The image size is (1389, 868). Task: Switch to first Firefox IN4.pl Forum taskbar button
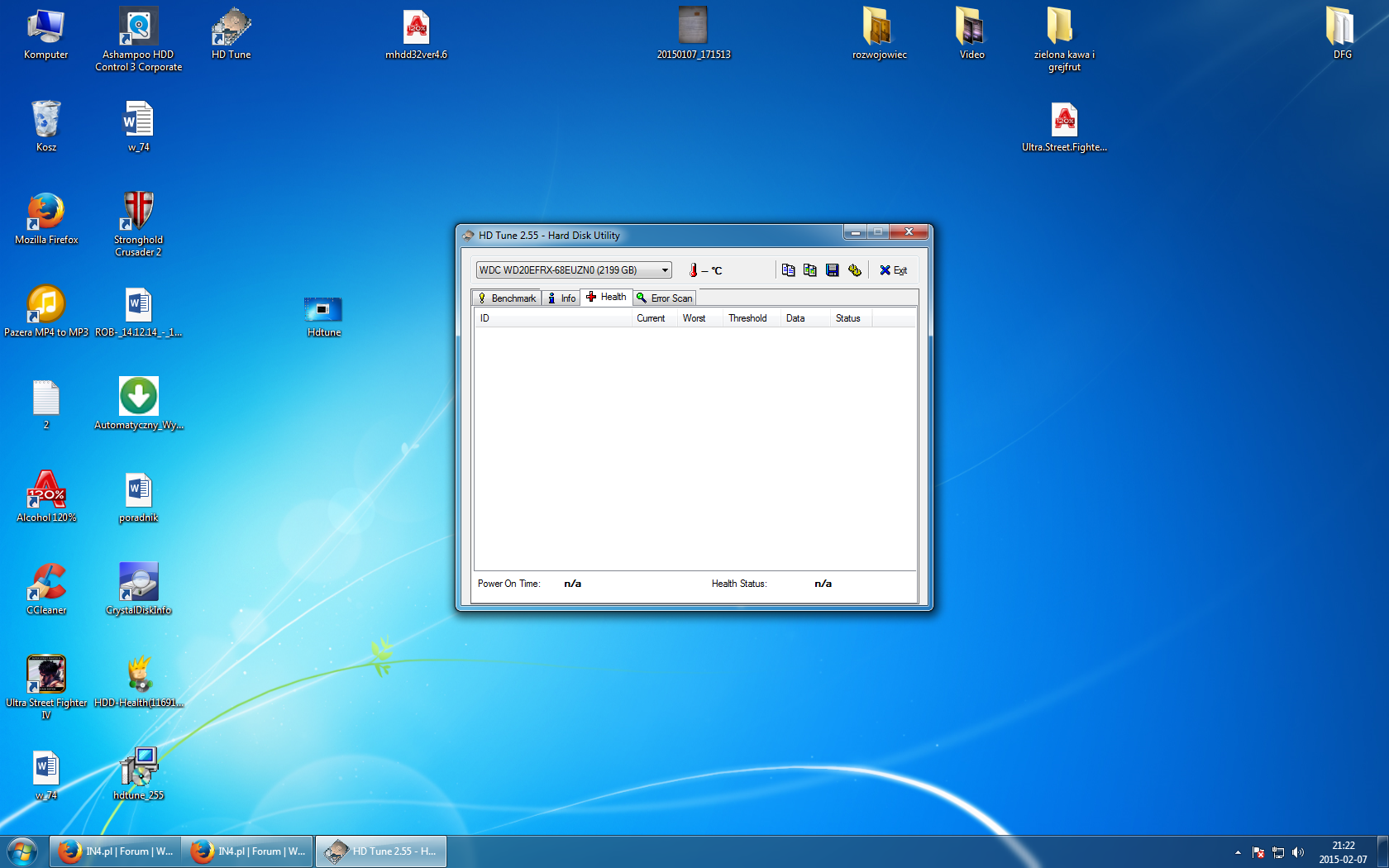coord(115,851)
